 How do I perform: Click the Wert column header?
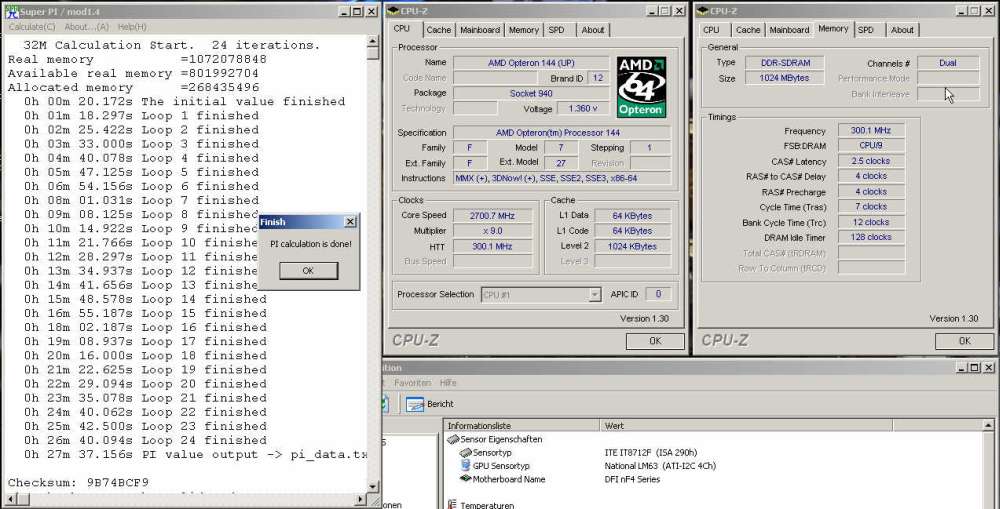click(x=746, y=425)
